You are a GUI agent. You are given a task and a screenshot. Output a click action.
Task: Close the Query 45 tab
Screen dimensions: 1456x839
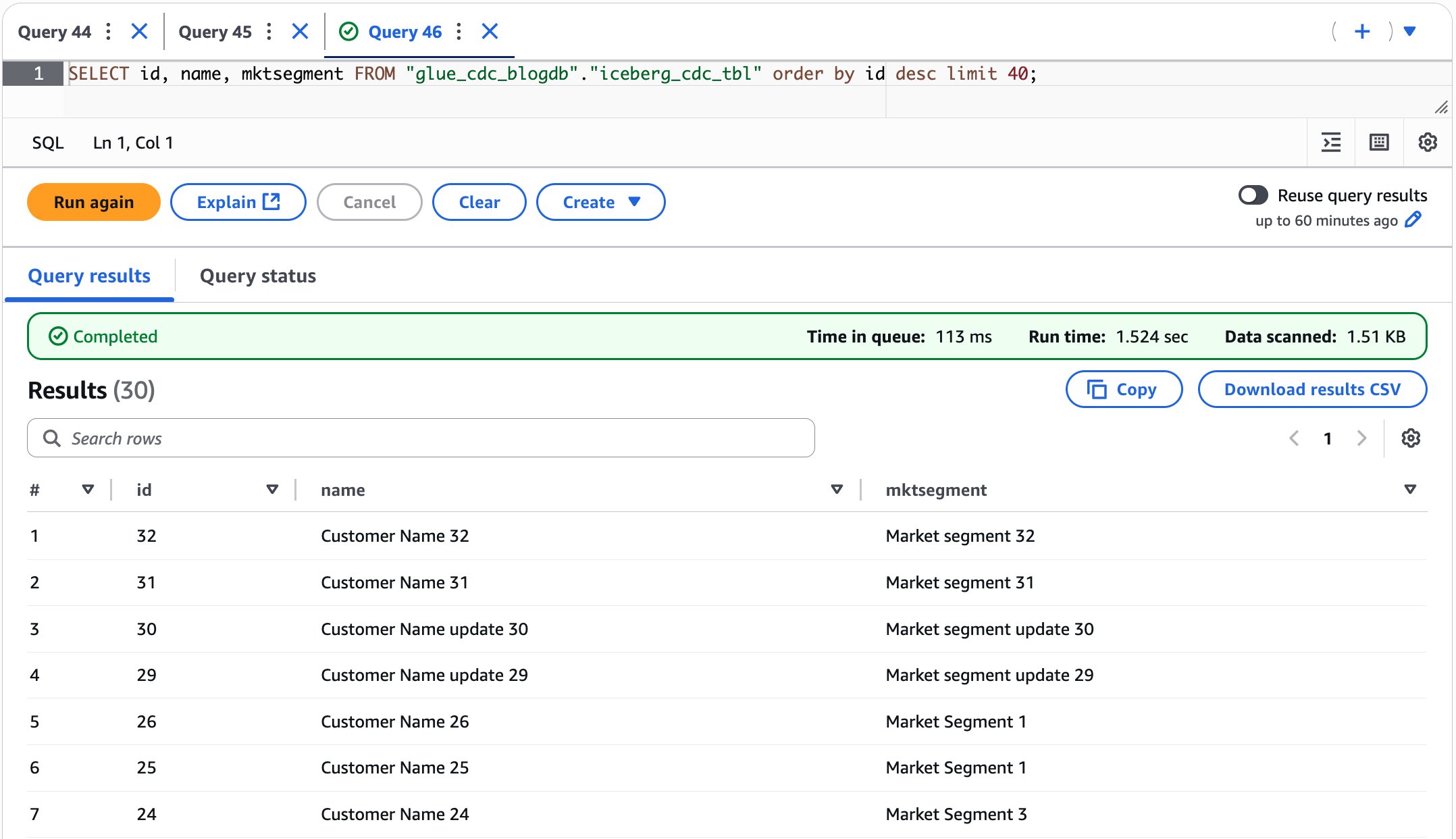(301, 32)
